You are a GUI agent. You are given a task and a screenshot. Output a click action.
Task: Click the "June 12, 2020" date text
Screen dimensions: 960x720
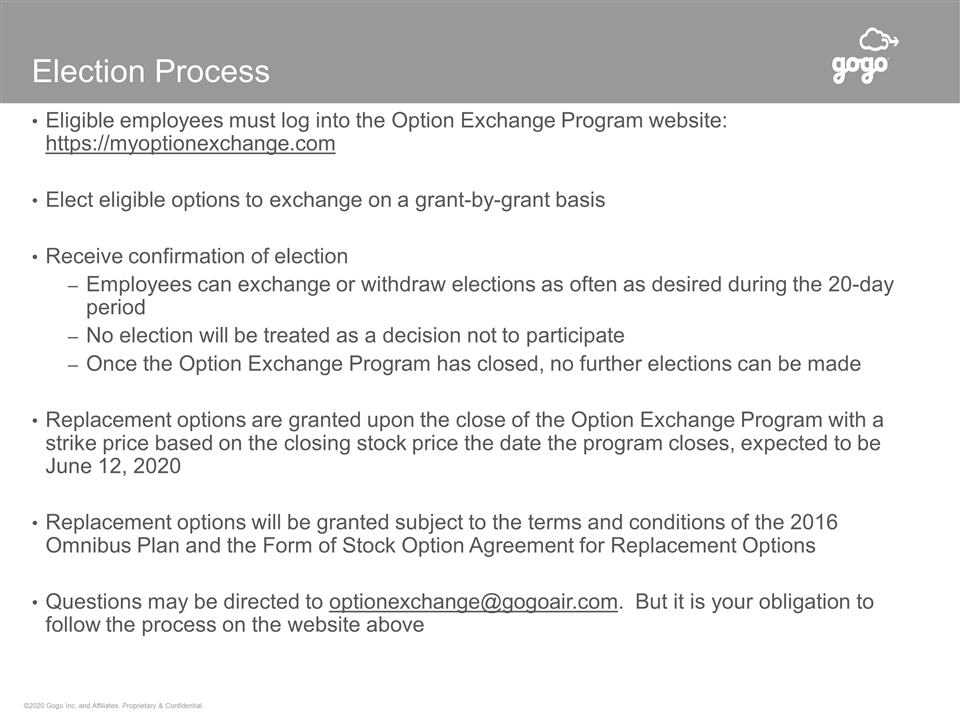click(x=113, y=466)
